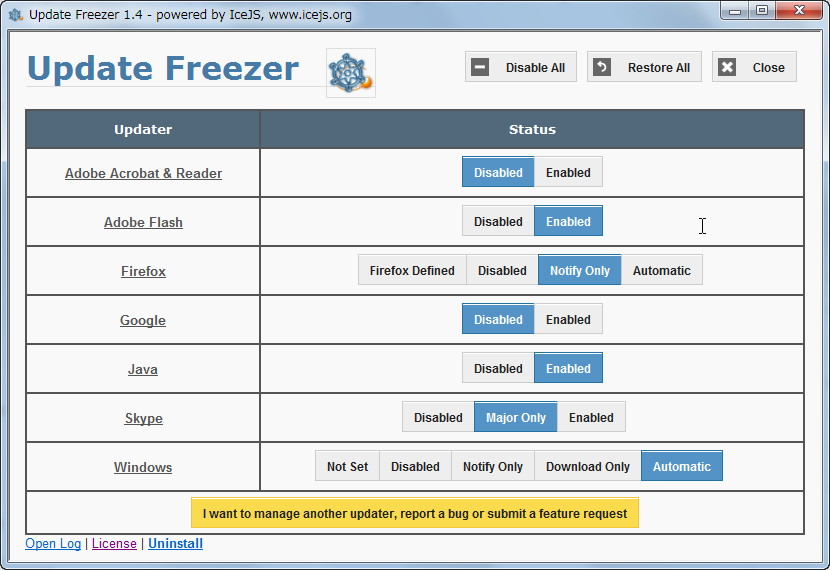The image size is (830, 570).
Task: Click the yellow feature request button
Action: point(415,513)
